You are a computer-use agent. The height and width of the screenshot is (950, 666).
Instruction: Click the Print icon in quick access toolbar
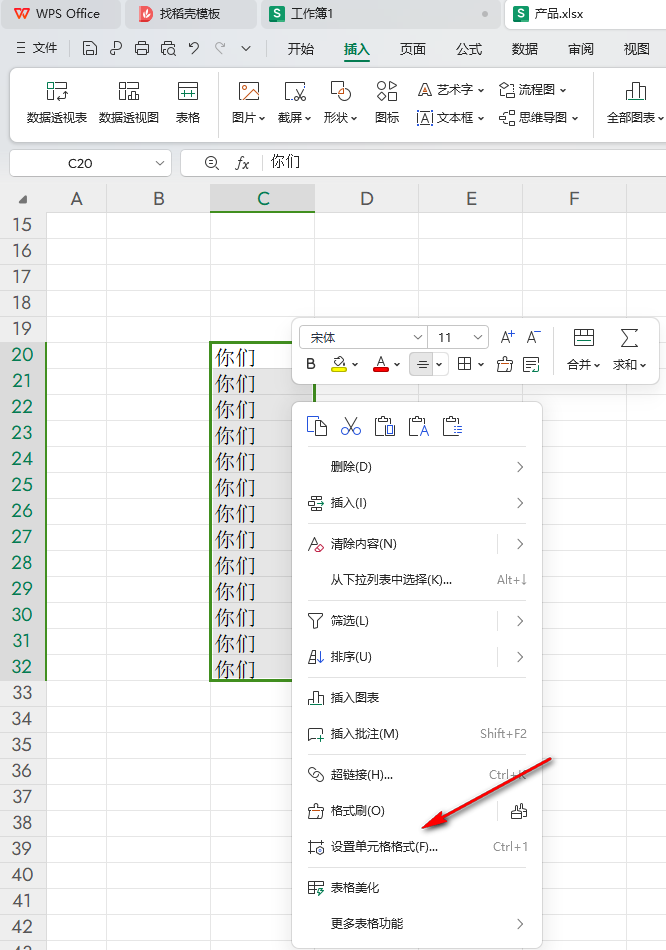(x=142, y=48)
